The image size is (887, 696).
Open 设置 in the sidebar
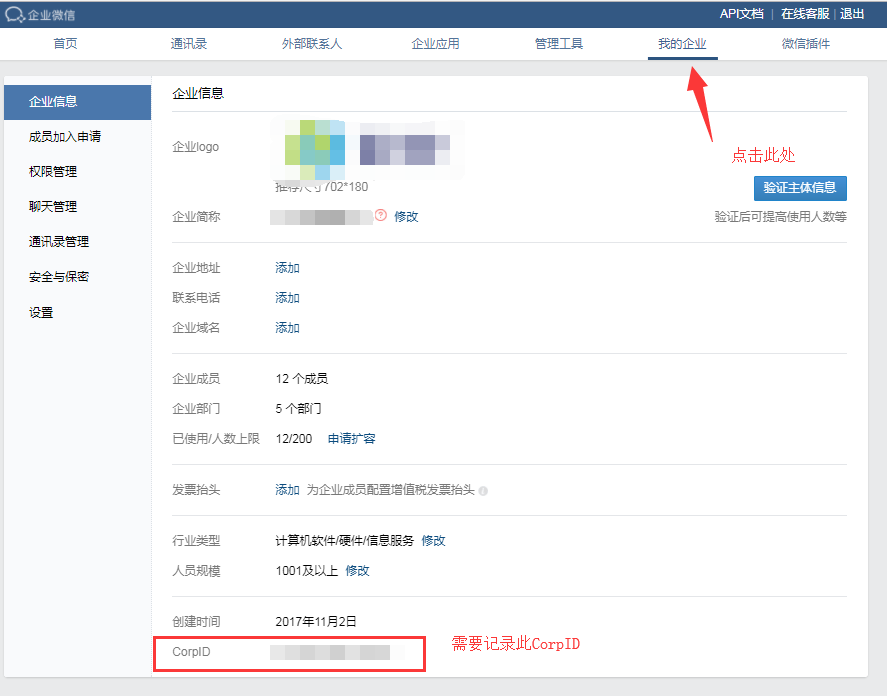click(41, 312)
